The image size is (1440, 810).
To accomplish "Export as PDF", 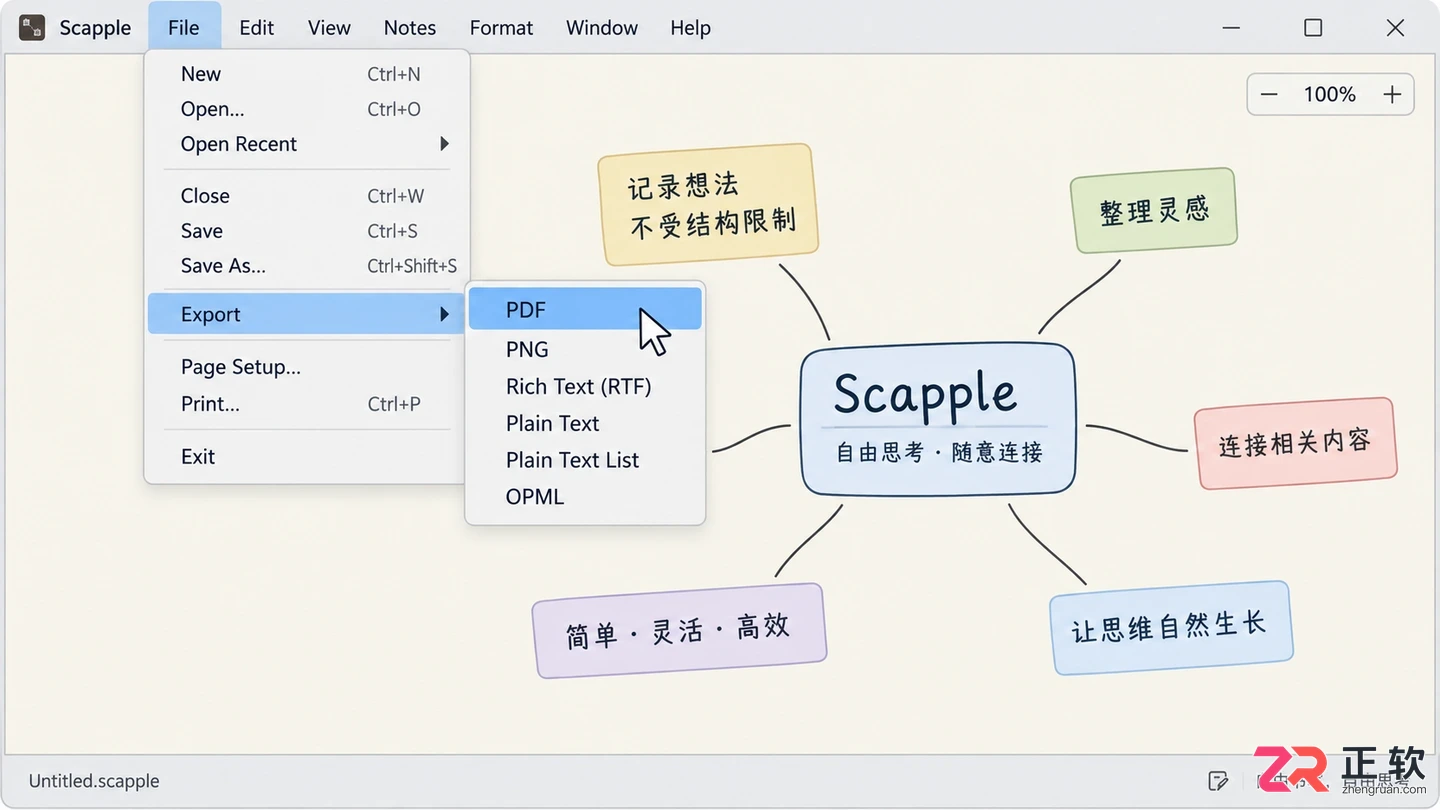I will [585, 310].
